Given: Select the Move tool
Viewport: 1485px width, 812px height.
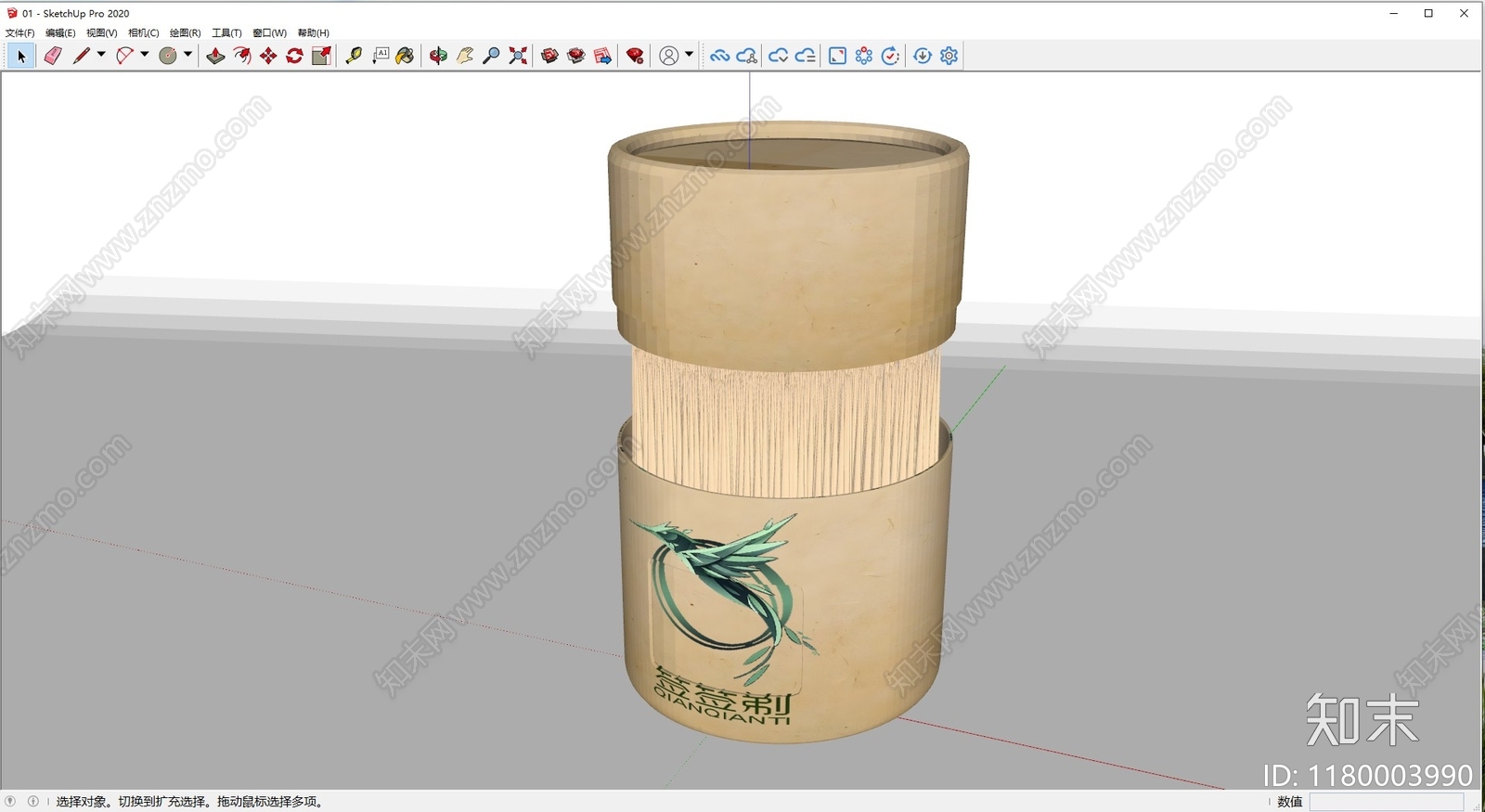Looking at the screenshot, I should click(x=268, y=56).
